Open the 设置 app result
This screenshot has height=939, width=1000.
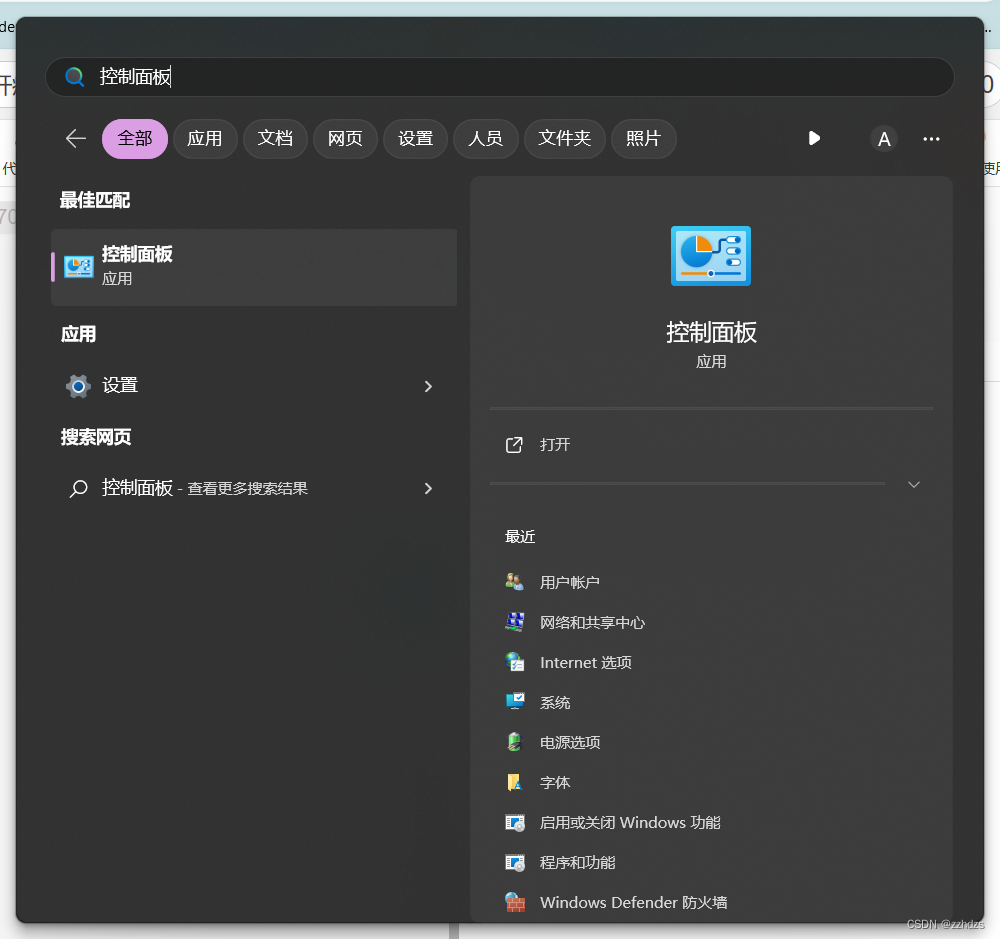(x=254, y=387)
